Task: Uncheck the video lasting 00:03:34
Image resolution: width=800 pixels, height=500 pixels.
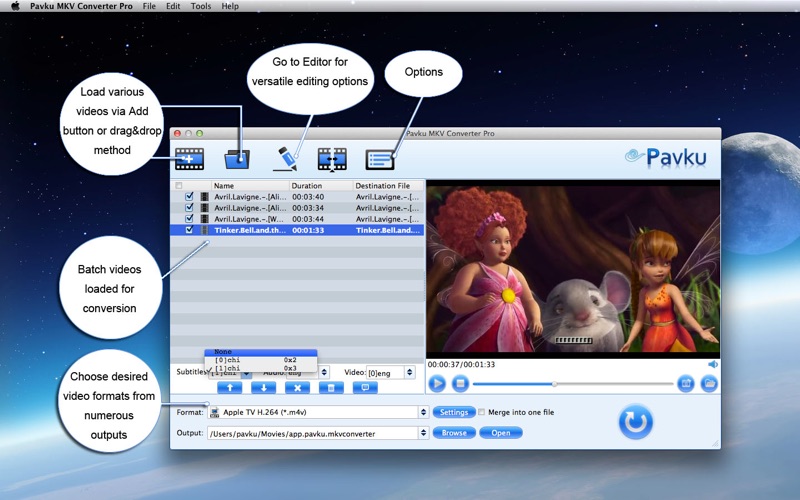Action: pyautogui.click(x=189, y=208)
